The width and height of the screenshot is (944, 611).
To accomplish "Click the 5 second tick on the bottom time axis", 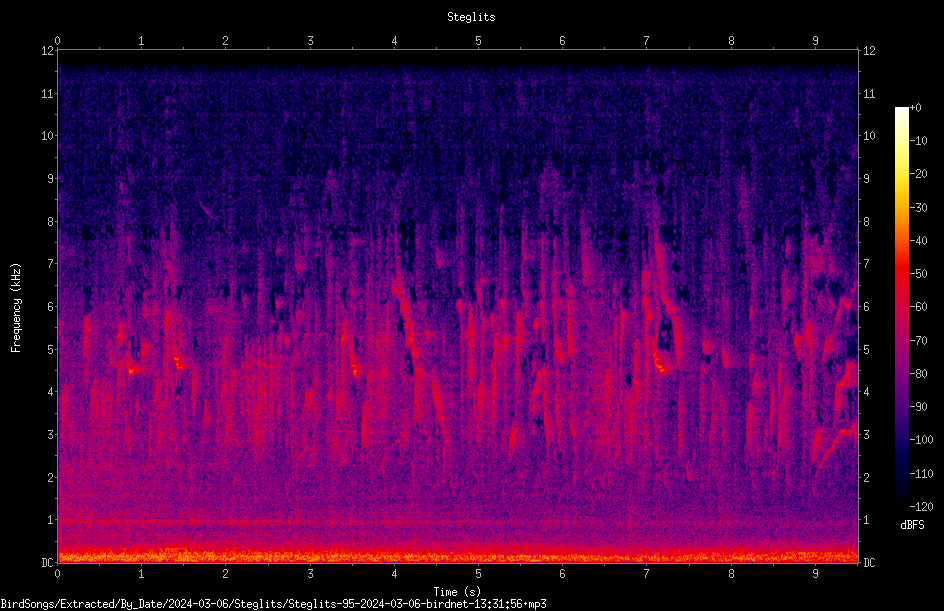I will (478, 574).
